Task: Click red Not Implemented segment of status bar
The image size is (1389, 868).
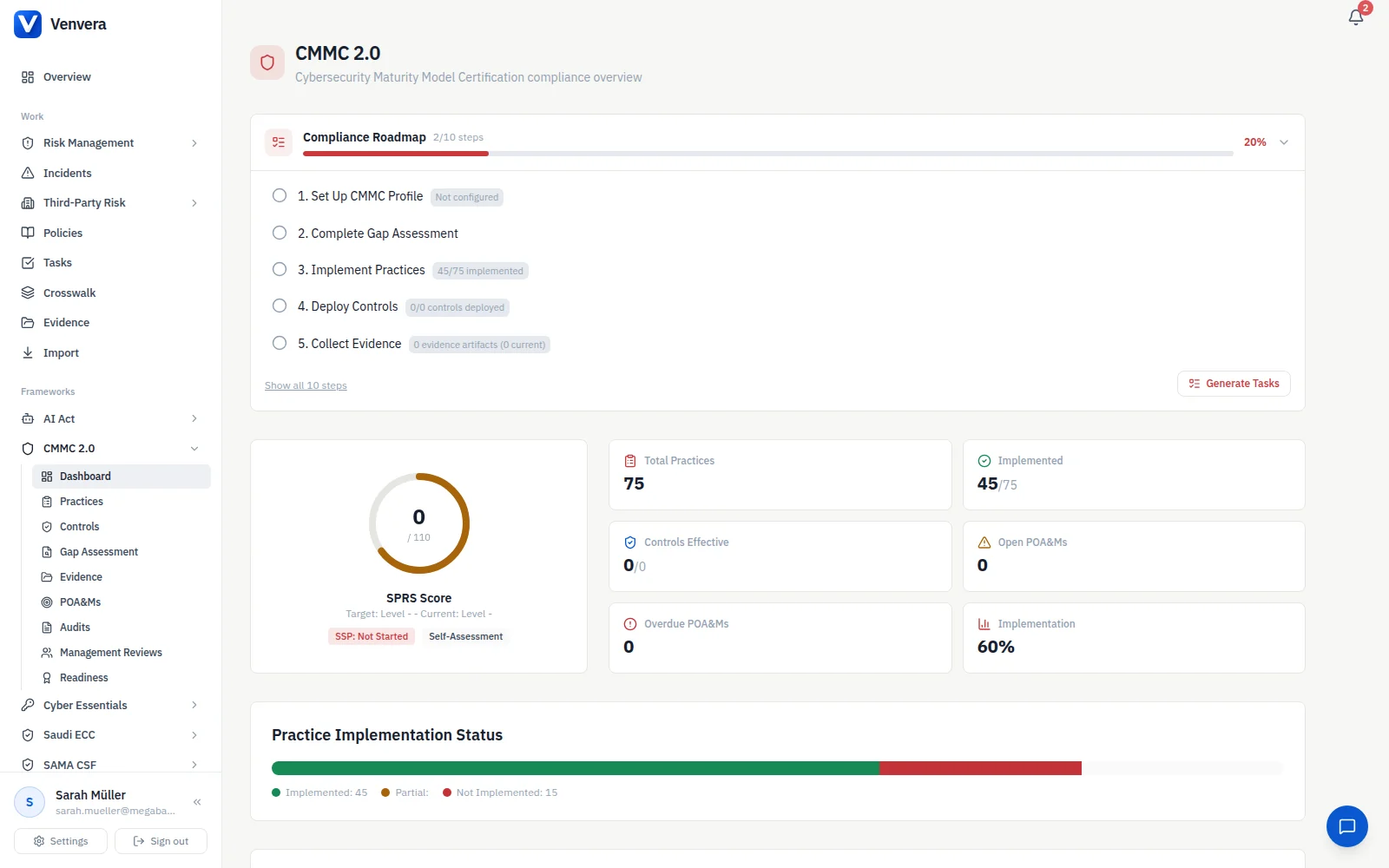Action: 980,768
